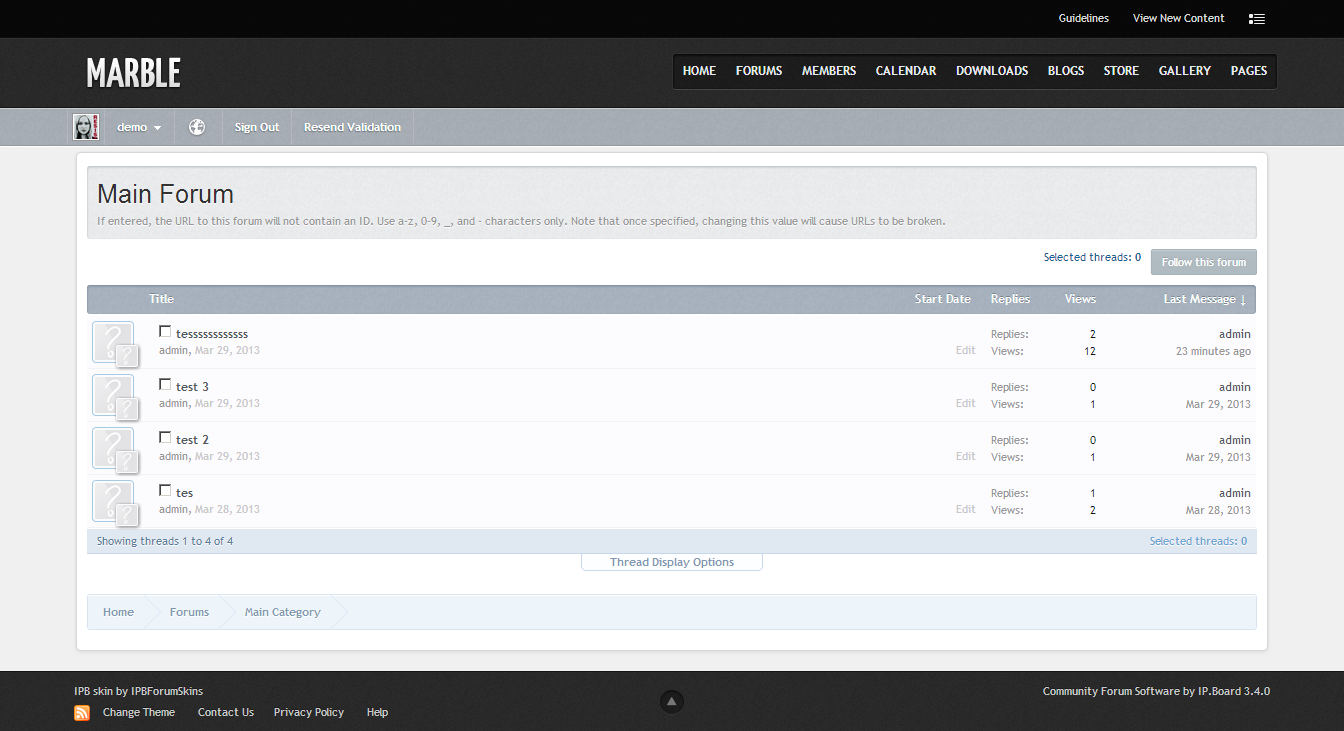Screen dimensions: 1344x731
Task: Click Edit on test 2 row
Action: pyautogui.click(x=965, y=457)
